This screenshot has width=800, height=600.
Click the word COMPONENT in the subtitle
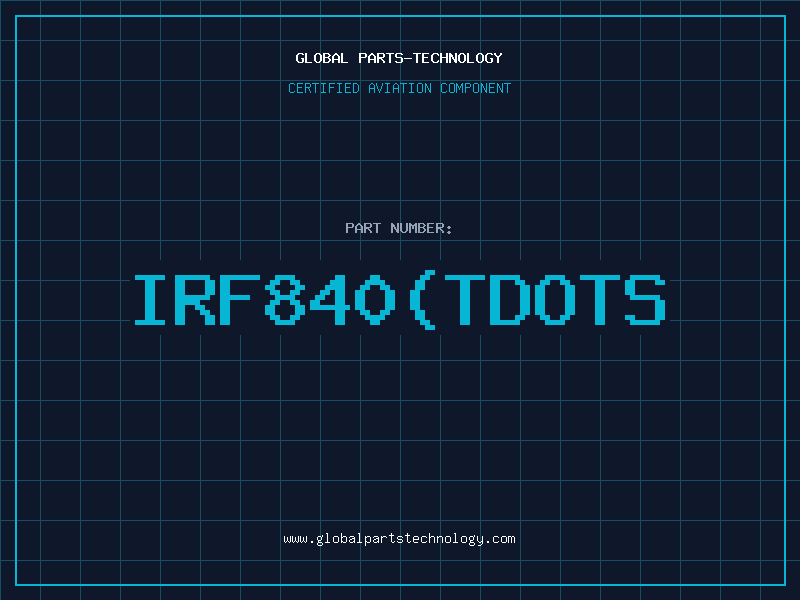pyautogui.click(x=473, y=88)
